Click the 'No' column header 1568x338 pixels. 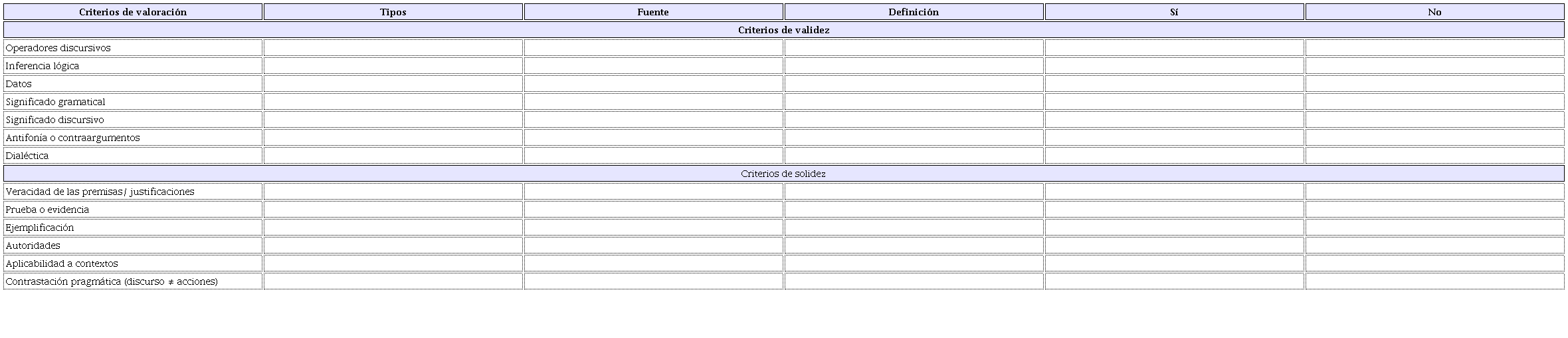click(x=1434, y=12)
